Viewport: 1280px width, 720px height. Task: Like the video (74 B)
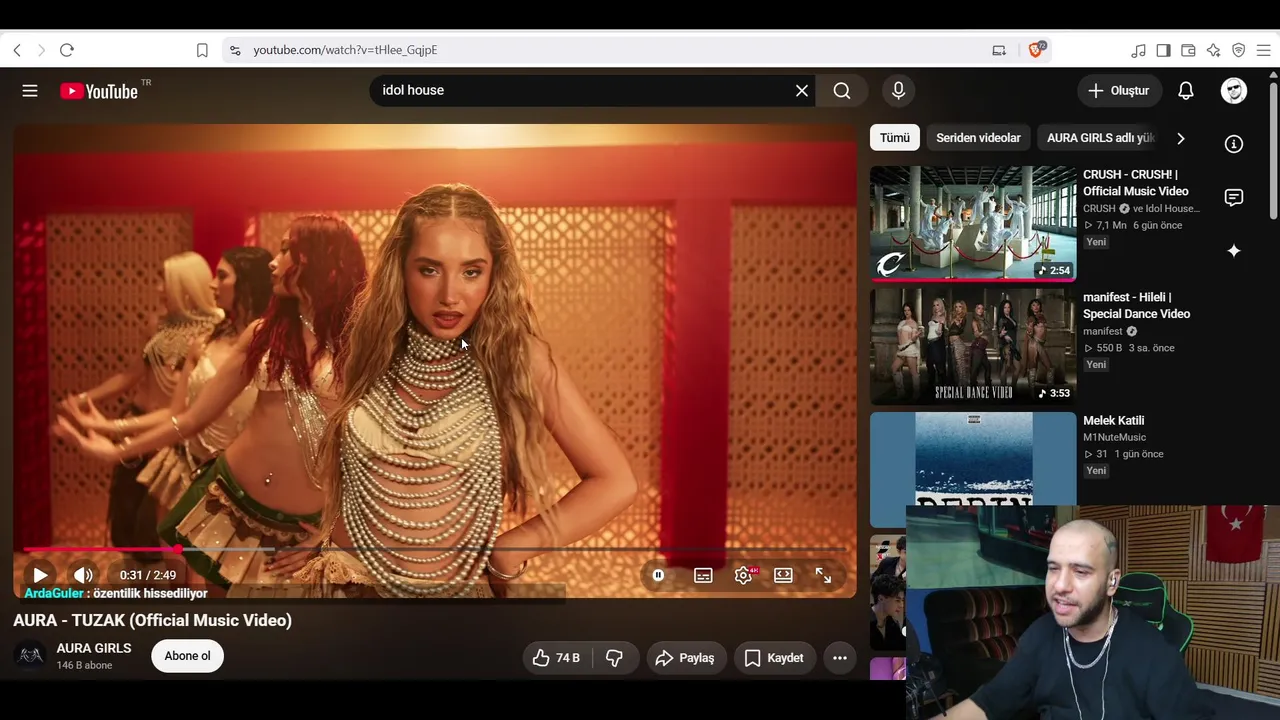[558, 658]
